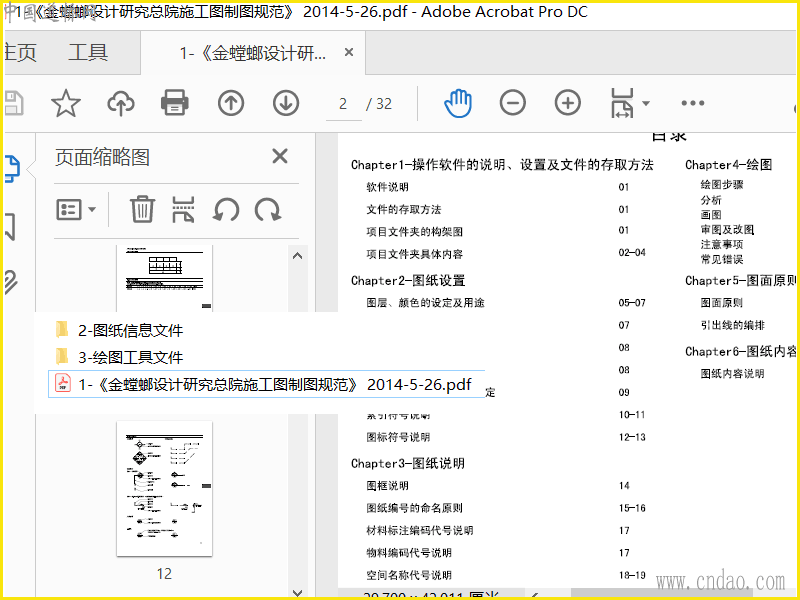Rotate page clockwise
The height and width of the screenshot is (600, 800).
pos(268,210)
